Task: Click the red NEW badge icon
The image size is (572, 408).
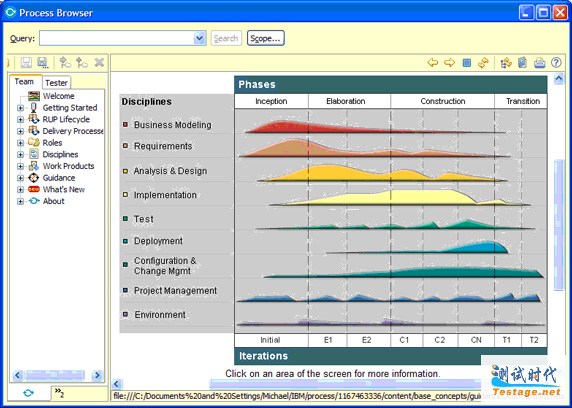Action: coord(34,189)
